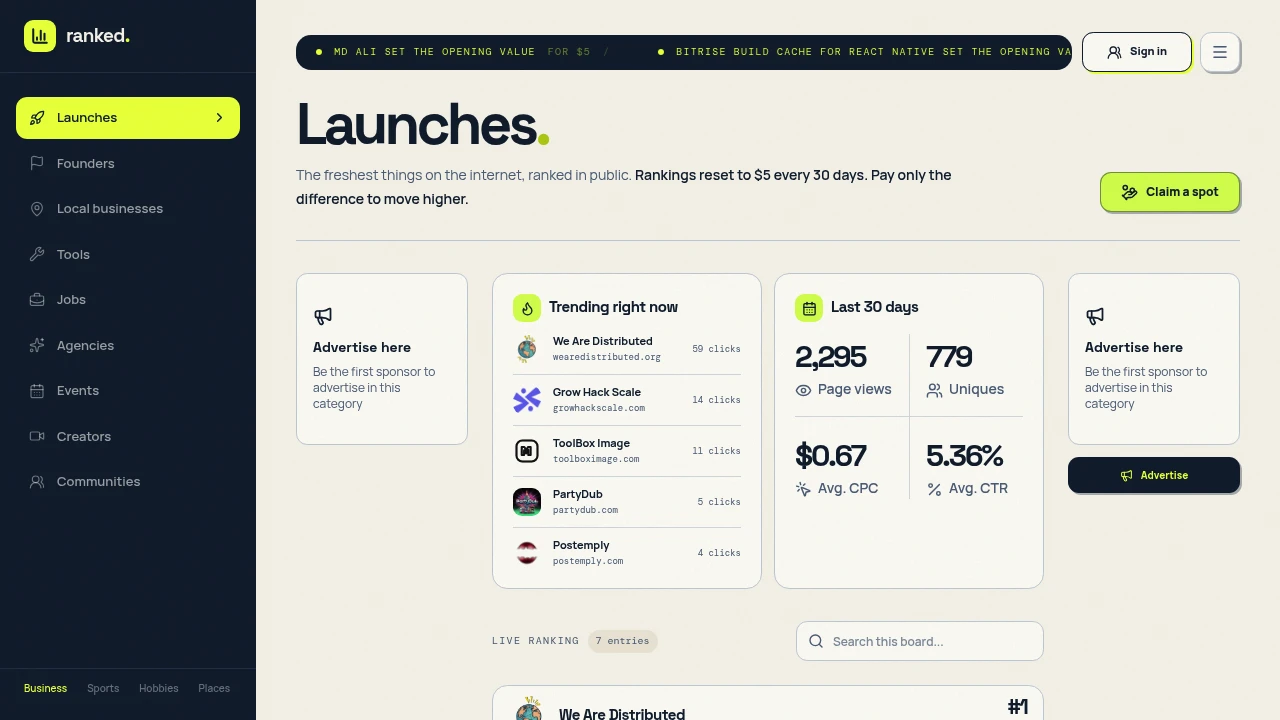This screenshot has width=1280, height=720.
Task: Click the 5.36% CTR value
Action: (x=965, y=456)
